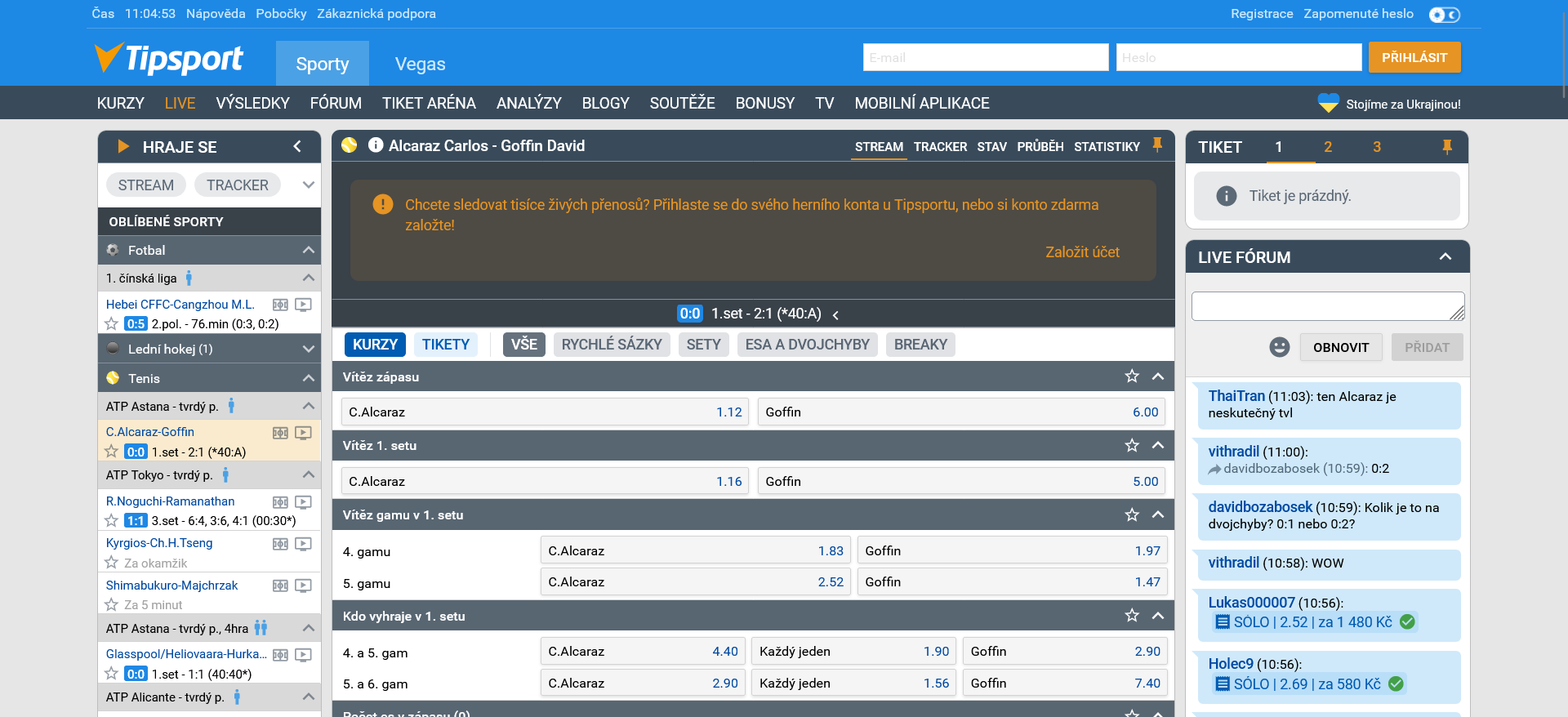The width and height of the screenshot is (1568, 717).
Task: Click the OBNOVIT forum button
Action: [x=1341, y=347]
